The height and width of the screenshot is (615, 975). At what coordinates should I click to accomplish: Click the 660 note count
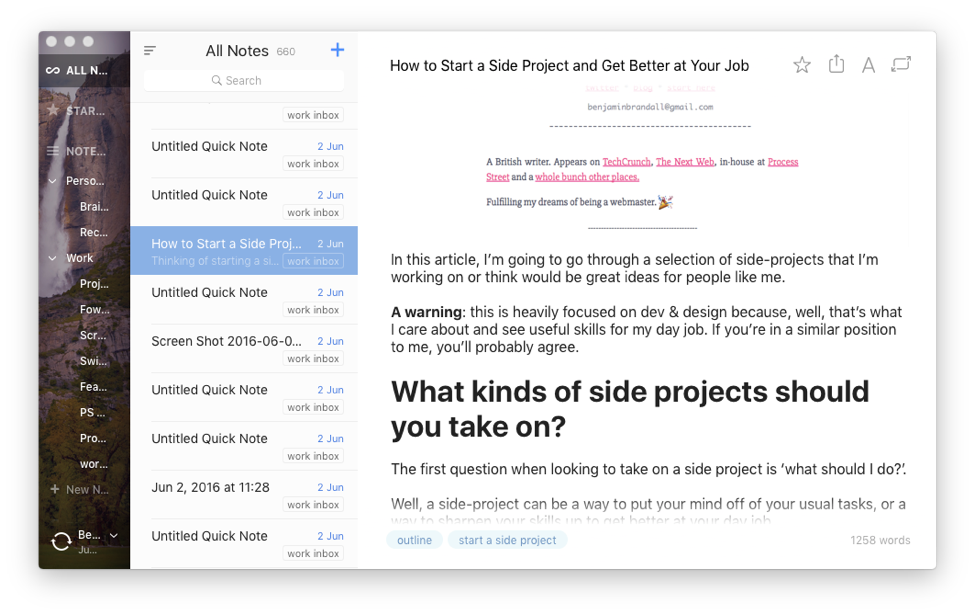[x=285, y=52]
